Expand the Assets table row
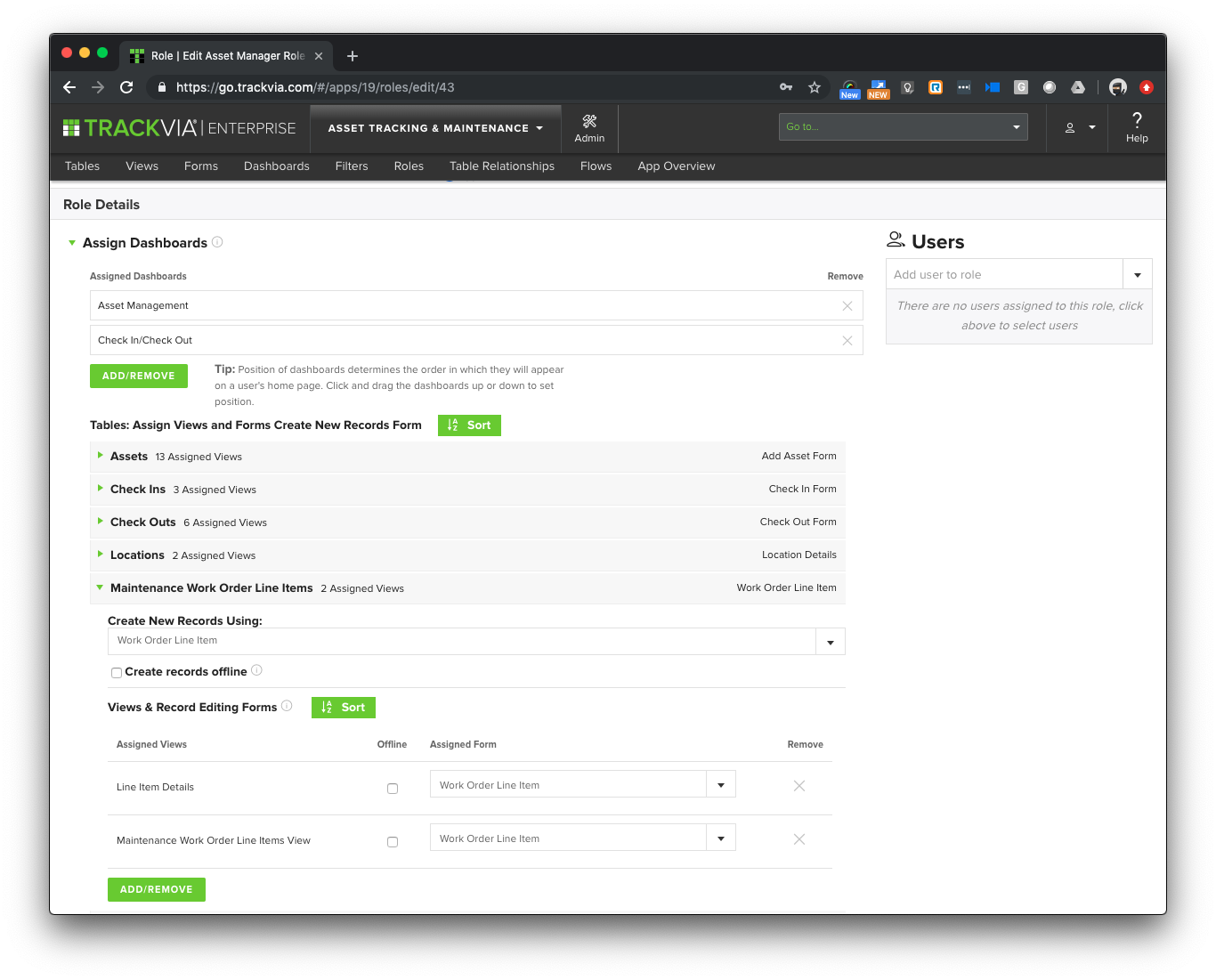Image resolution: width=1216 pixels, height=980 pixels. [x=100, y=455]
